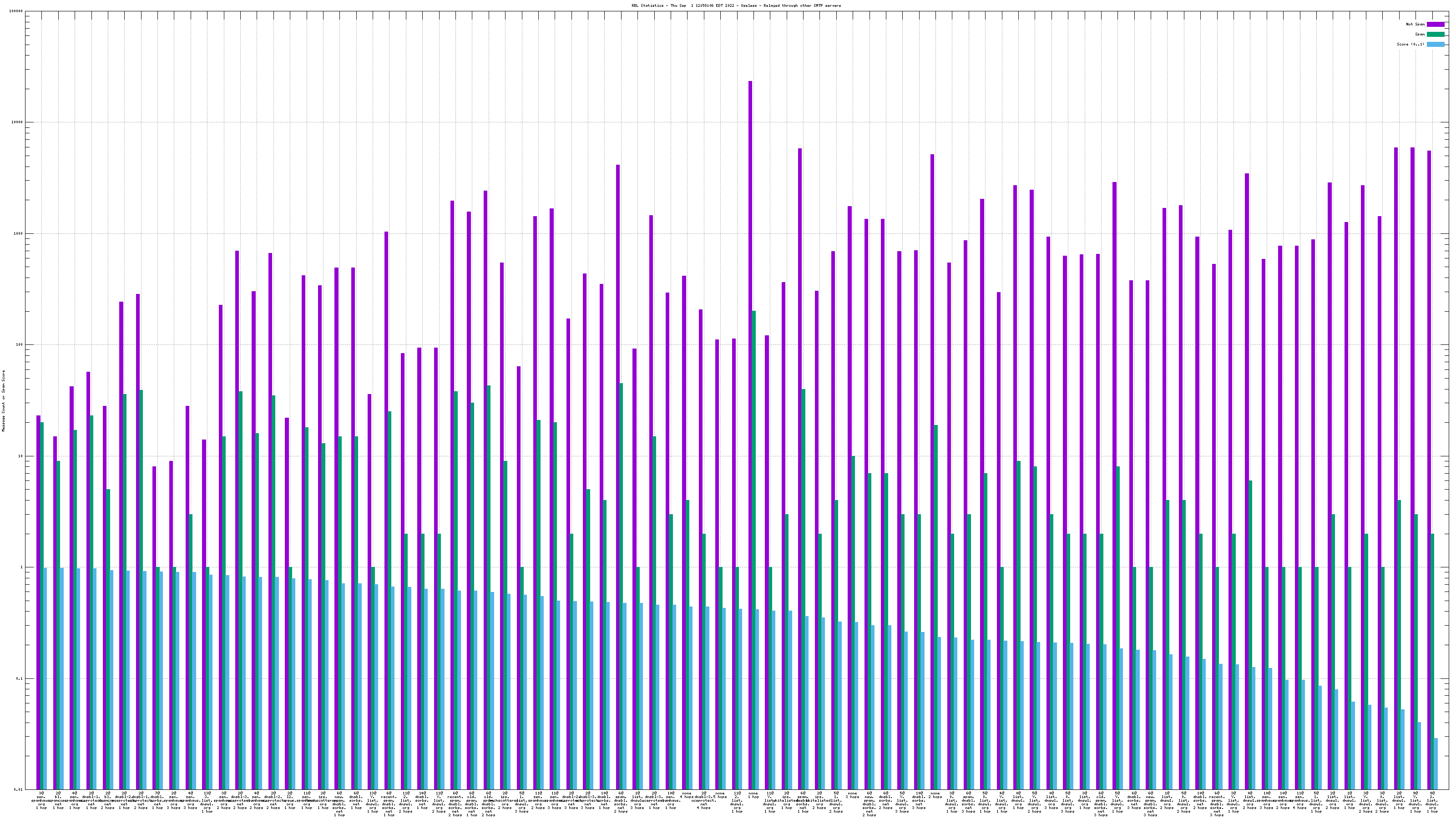Click the last blue Score bar on the right
Viewport: 1456px width, 819px height.
click(x=1436, y=763)
